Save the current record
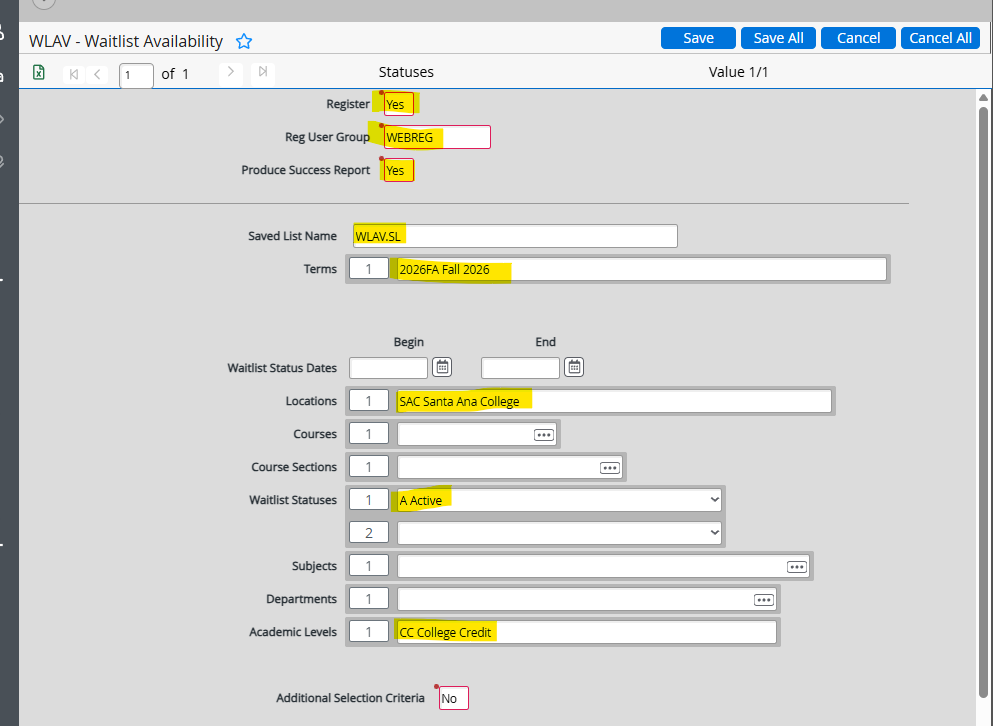 697,37
